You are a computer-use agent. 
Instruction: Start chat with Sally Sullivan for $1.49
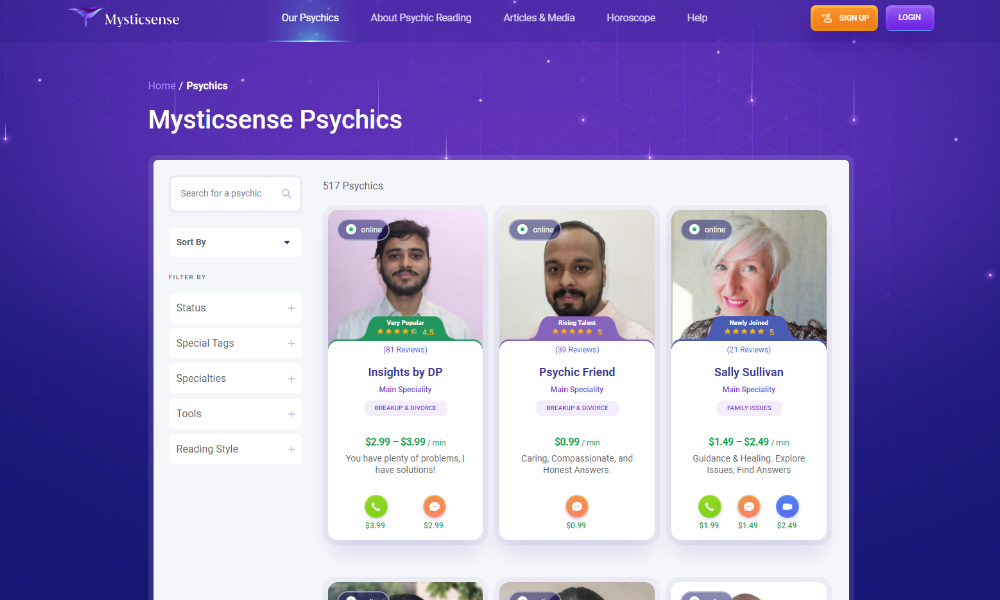749,507
